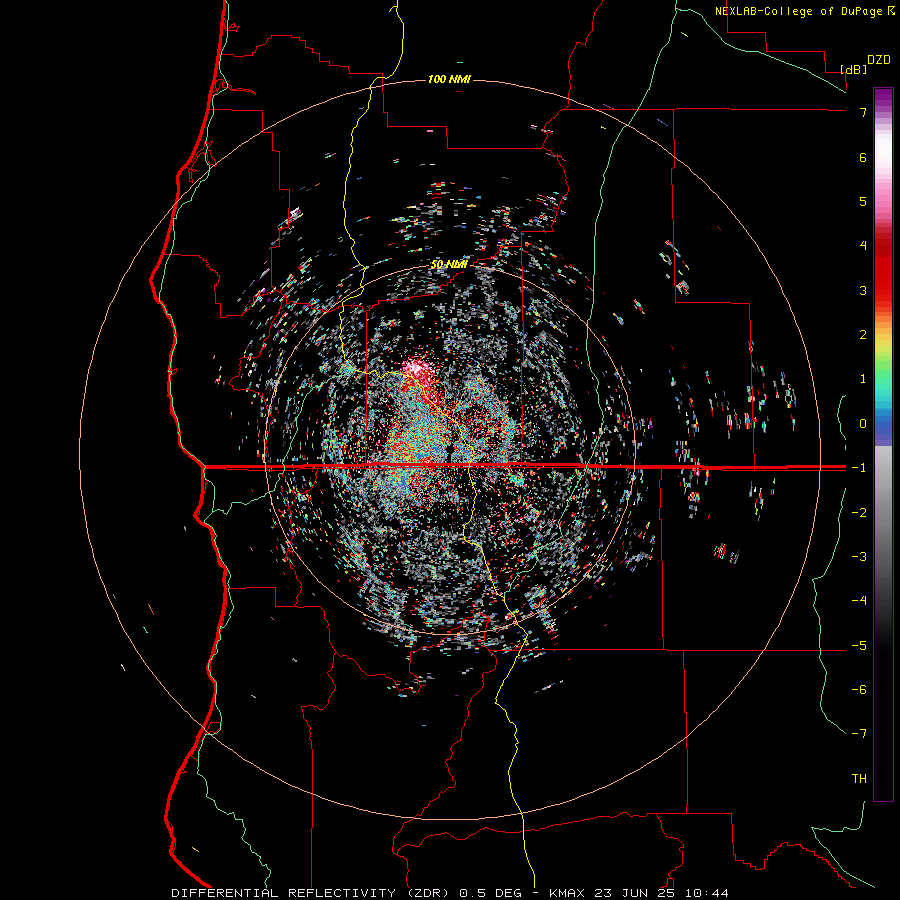Click the NEXLAB-College of DuPage label
Viewport: 900px width, 900px height.
click(798, 11)
